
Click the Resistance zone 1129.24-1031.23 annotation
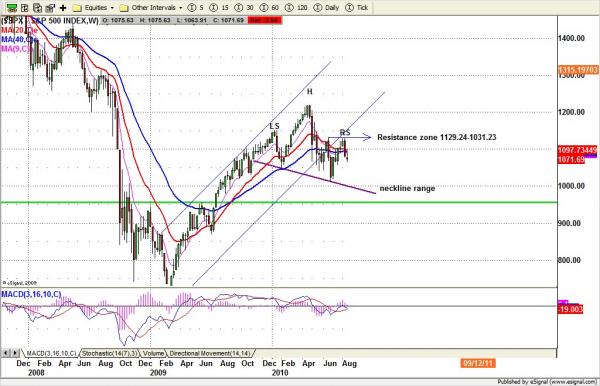coord(437,137)
